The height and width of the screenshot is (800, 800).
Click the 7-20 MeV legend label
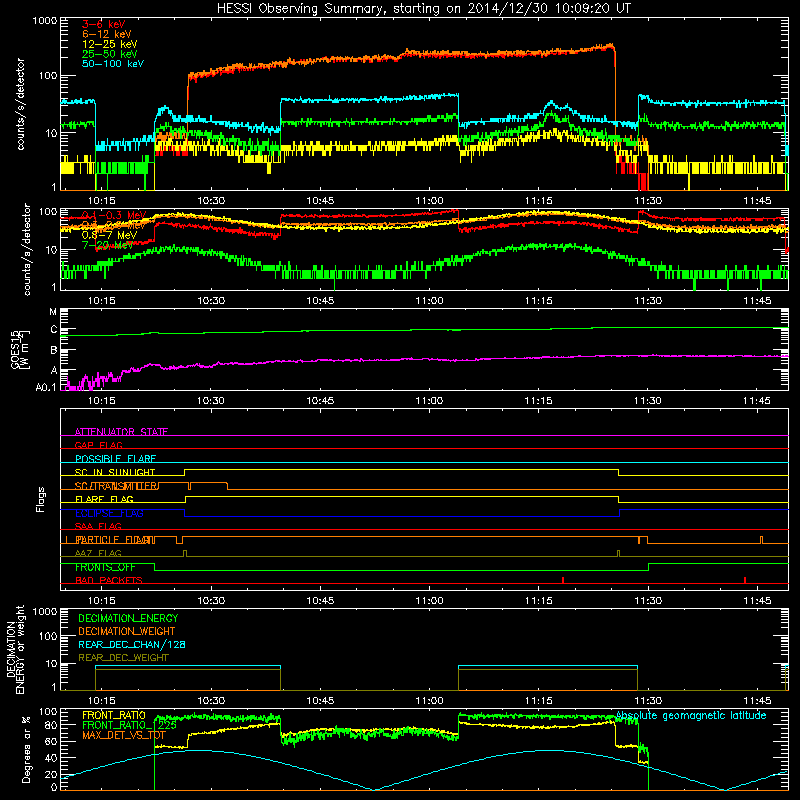pyautogui.click(x=108, y=245)
